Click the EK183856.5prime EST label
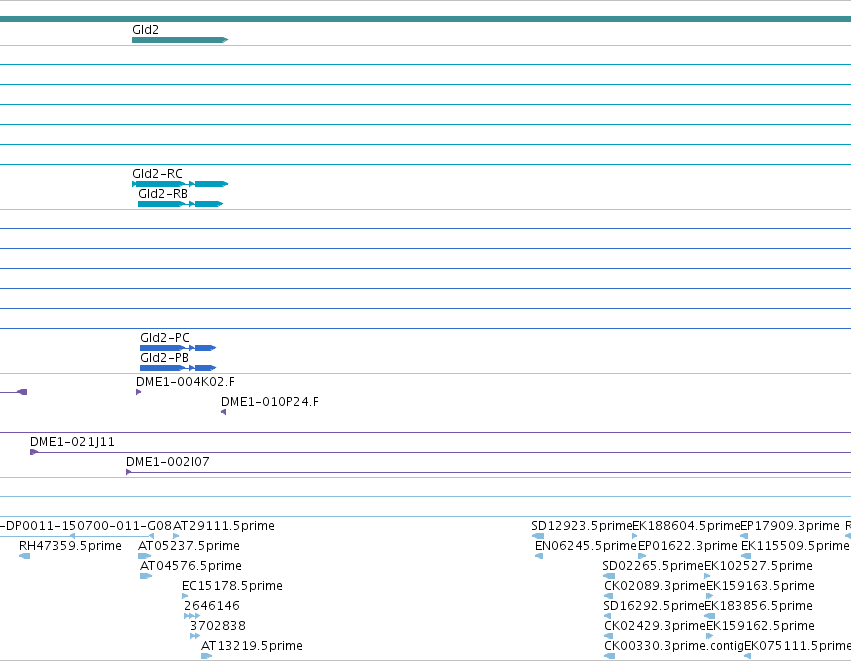The height and width of the screenshot is (661, 851). (758, 606)
